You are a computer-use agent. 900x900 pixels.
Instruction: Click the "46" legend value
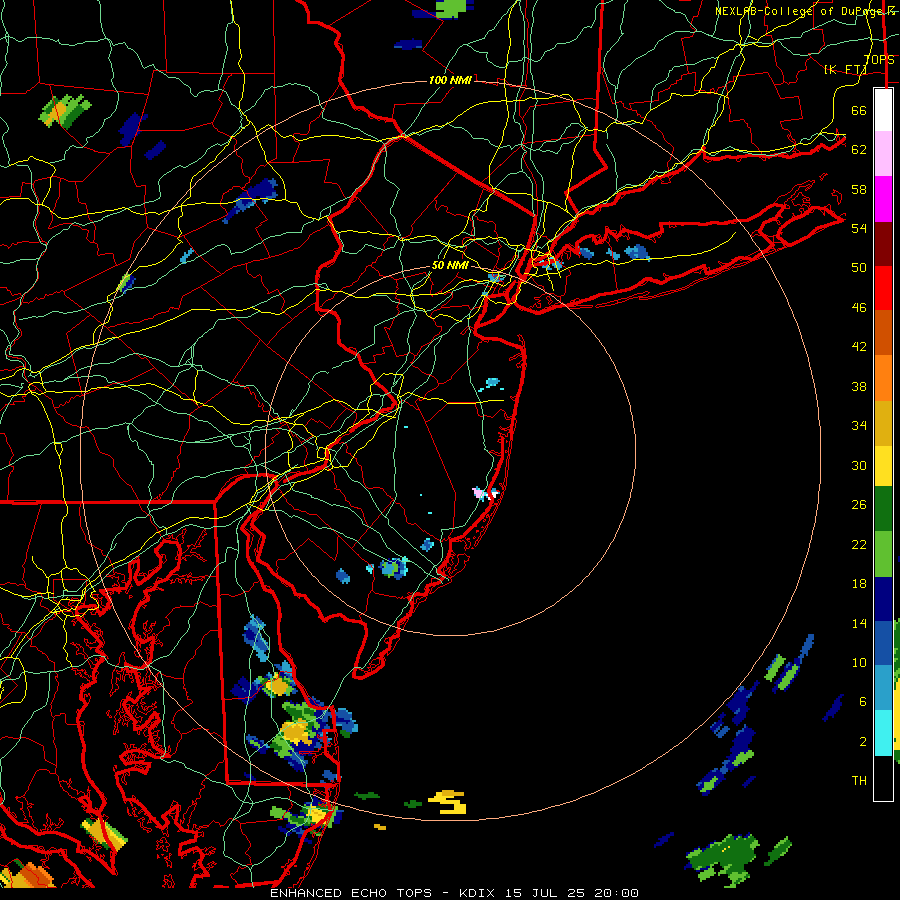pyautogui.click(x=859, y=307)
